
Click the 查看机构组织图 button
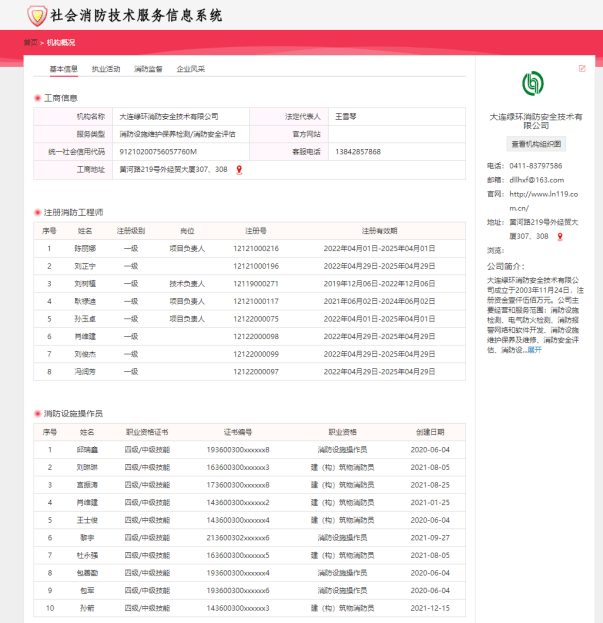536,144
